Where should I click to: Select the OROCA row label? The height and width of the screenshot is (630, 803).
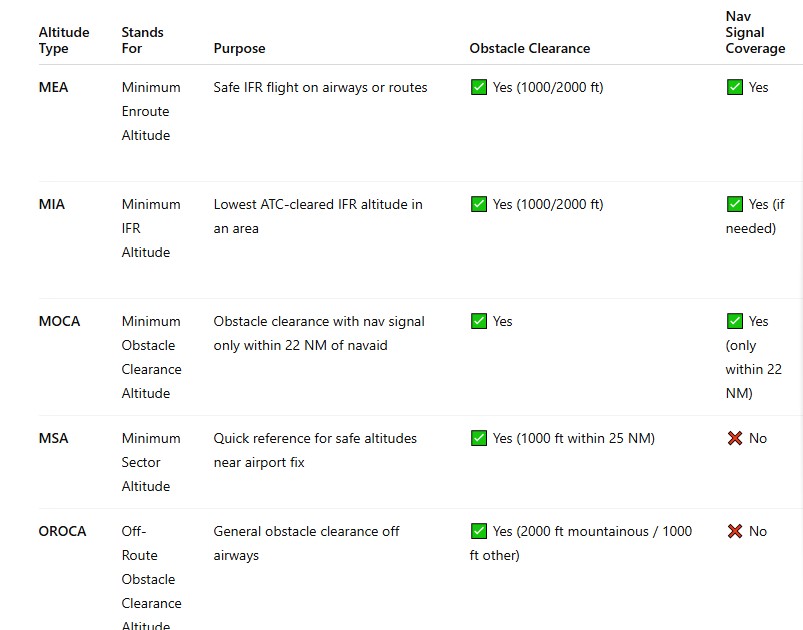click(62, 531)
